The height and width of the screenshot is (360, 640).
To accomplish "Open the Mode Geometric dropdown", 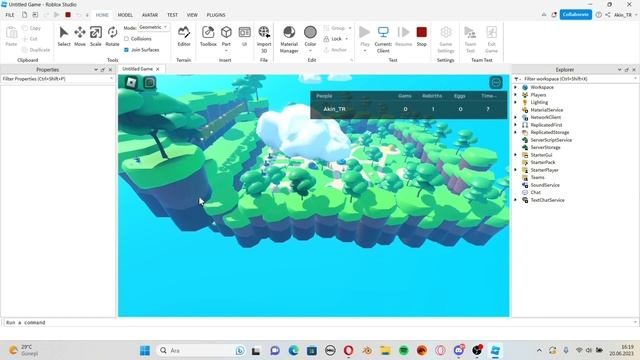I will [x=153, y=27].
